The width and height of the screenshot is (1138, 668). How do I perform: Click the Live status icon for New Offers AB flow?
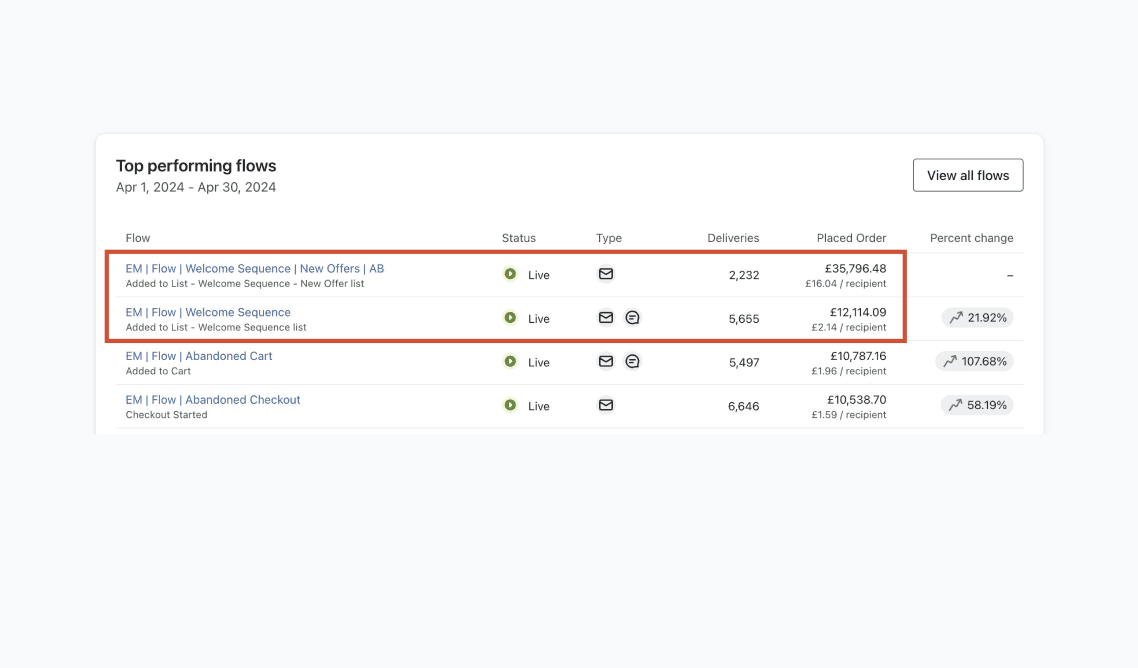[x=510, y=274]
